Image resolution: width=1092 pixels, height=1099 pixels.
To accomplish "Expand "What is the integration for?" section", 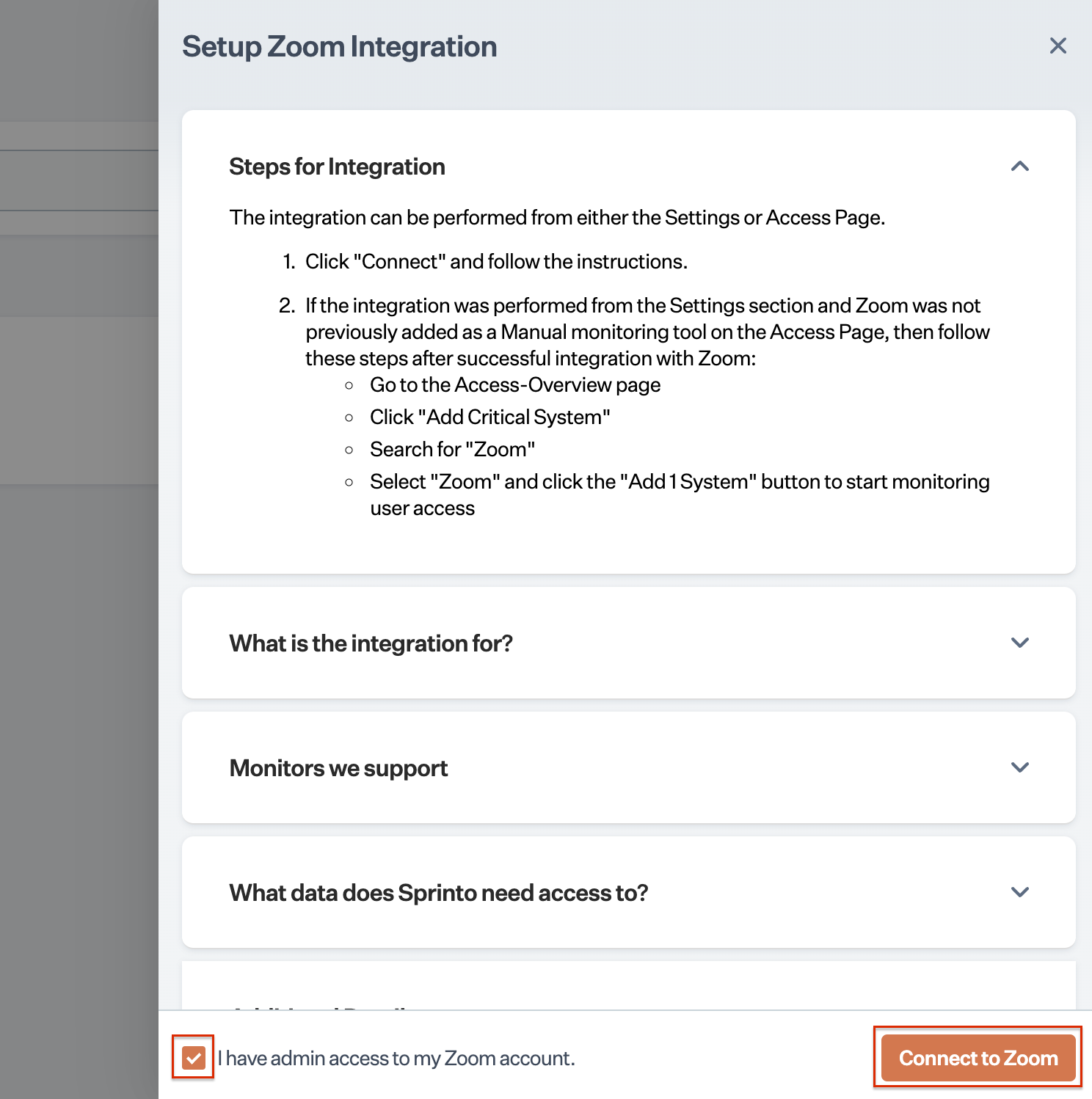I will (x=1019, y=643).
